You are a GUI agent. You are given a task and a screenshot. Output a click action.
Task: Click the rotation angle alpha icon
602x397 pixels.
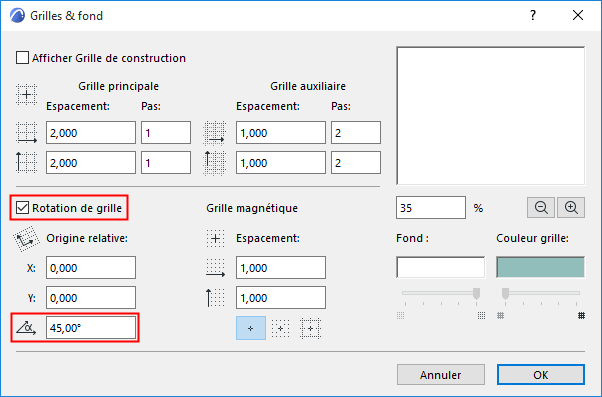tap(26, 328)
